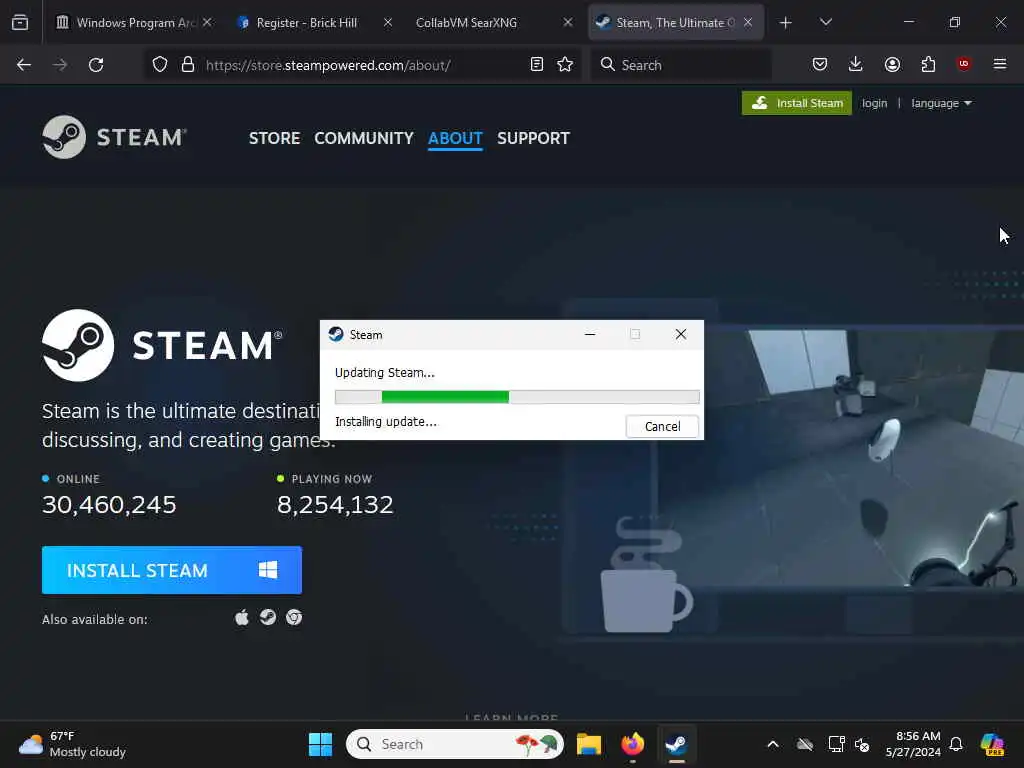
Task: Go back with browser back arrow
Action: pyautogui.click(x=24, y=65)
